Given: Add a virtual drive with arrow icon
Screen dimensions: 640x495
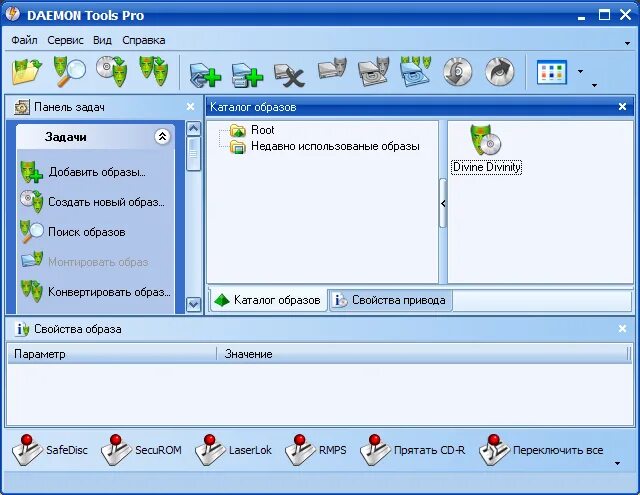Looking at the screenshot, I should click(205, 74).
